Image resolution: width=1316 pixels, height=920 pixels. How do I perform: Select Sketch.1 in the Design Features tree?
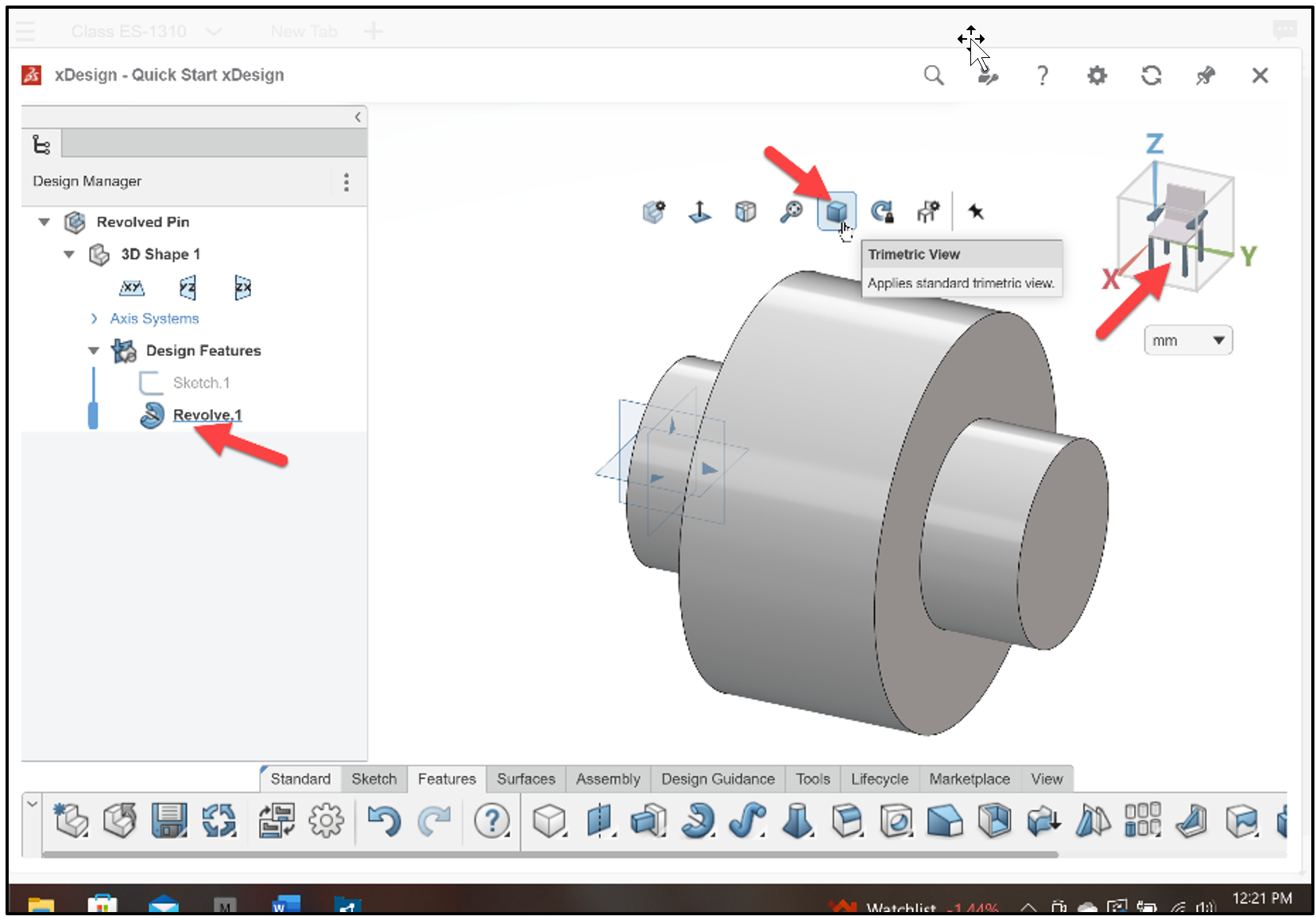point(201,382)
